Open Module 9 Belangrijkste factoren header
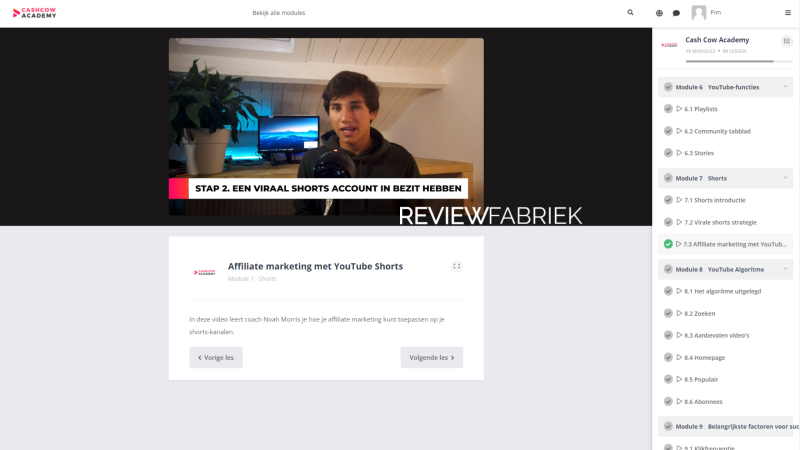800x450 pixels. (x=726, y=426)
